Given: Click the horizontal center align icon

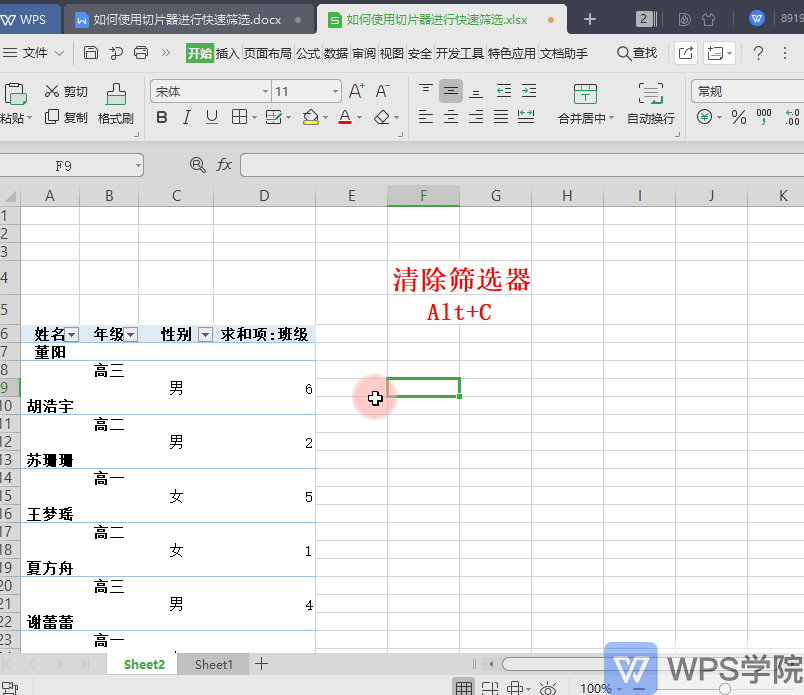Looking at the screenshot, I should tap(451, 117).
